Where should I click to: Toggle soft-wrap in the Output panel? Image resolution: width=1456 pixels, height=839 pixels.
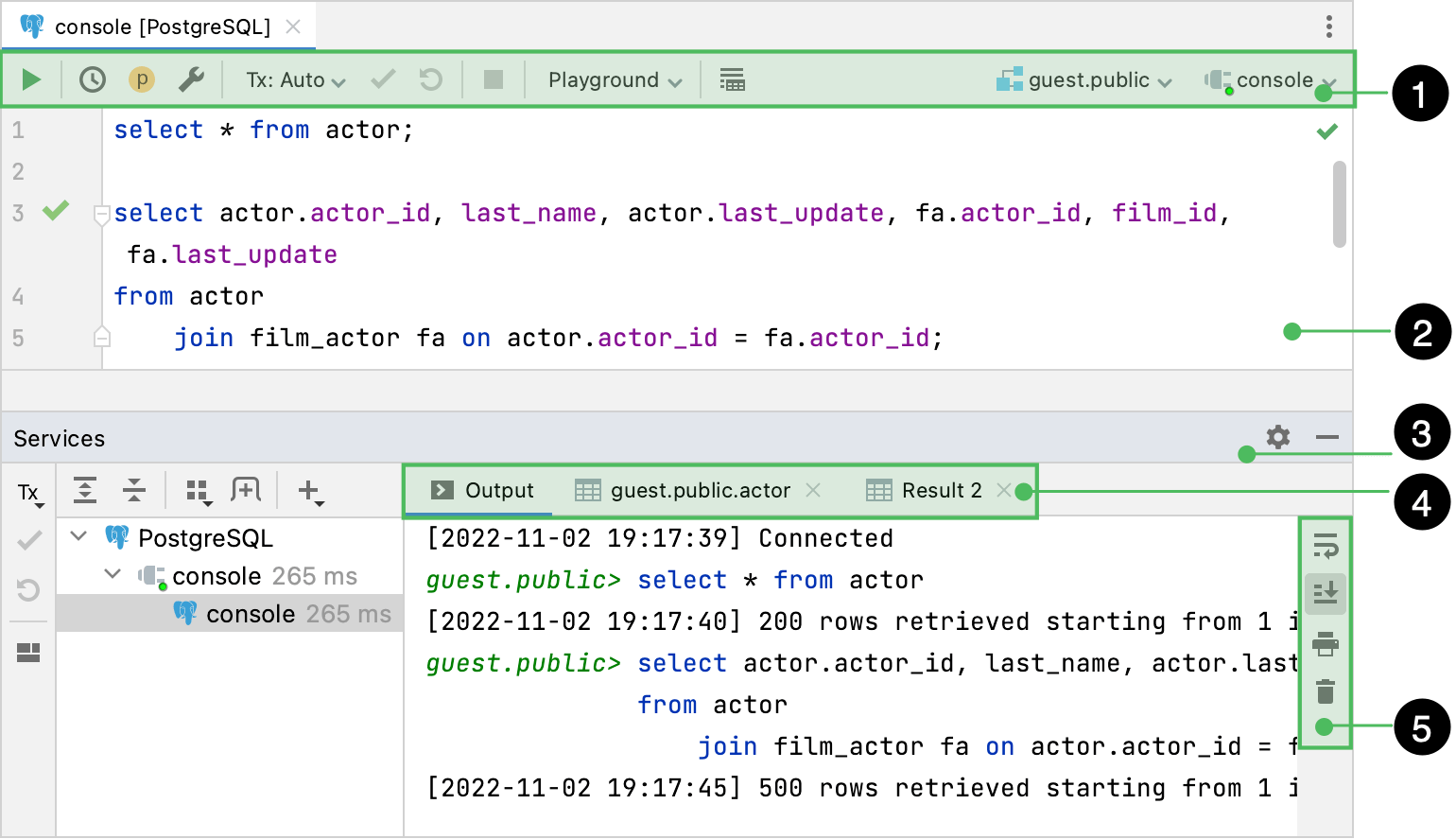coord(1326,547)
